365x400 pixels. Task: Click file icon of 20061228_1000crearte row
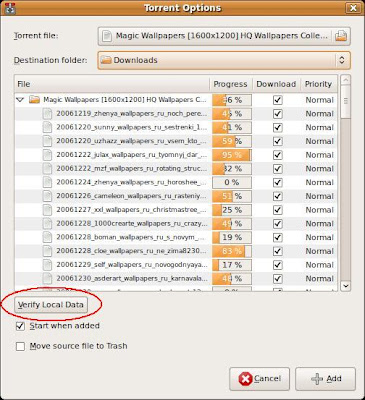(x=47, y=223)
